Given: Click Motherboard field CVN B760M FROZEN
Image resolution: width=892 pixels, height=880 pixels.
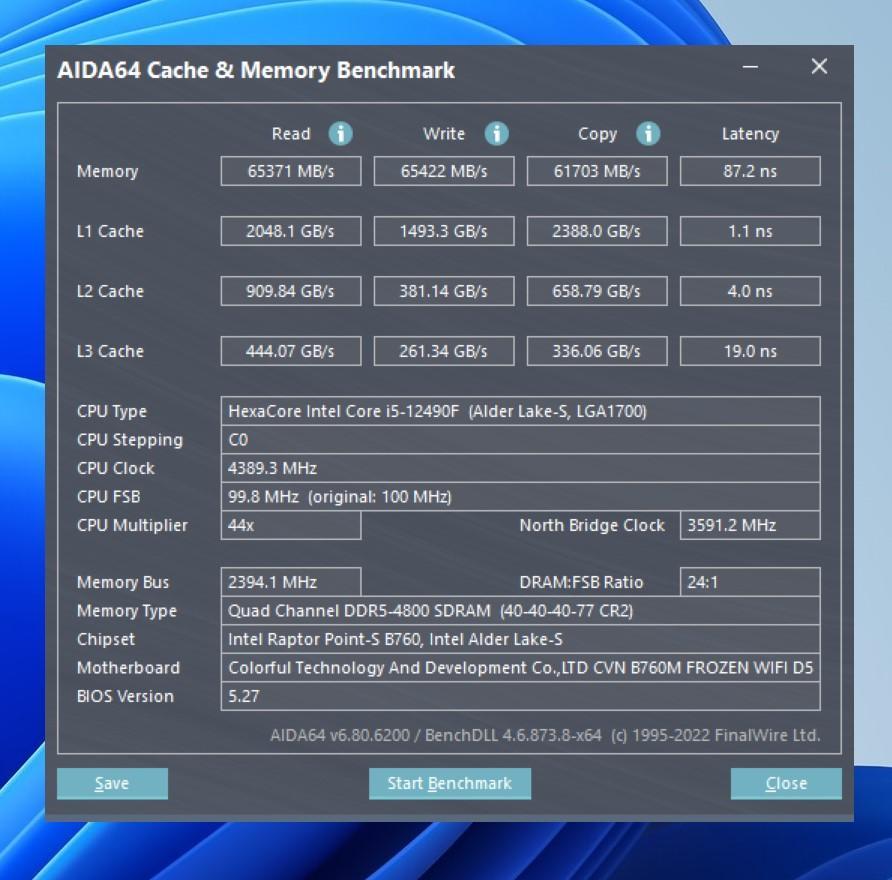Looking at the screenshot, I should tap(521, 667).
